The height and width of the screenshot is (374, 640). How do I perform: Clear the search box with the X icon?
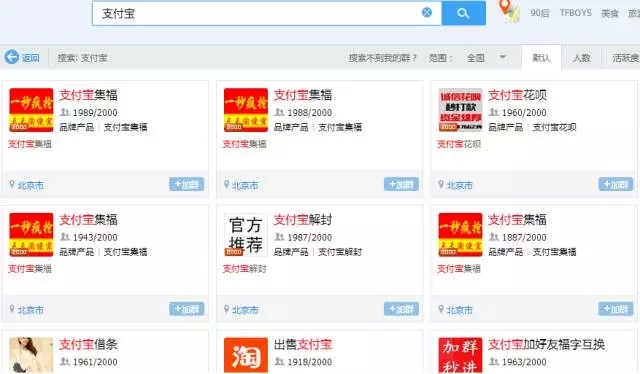[x=427, y=13]
